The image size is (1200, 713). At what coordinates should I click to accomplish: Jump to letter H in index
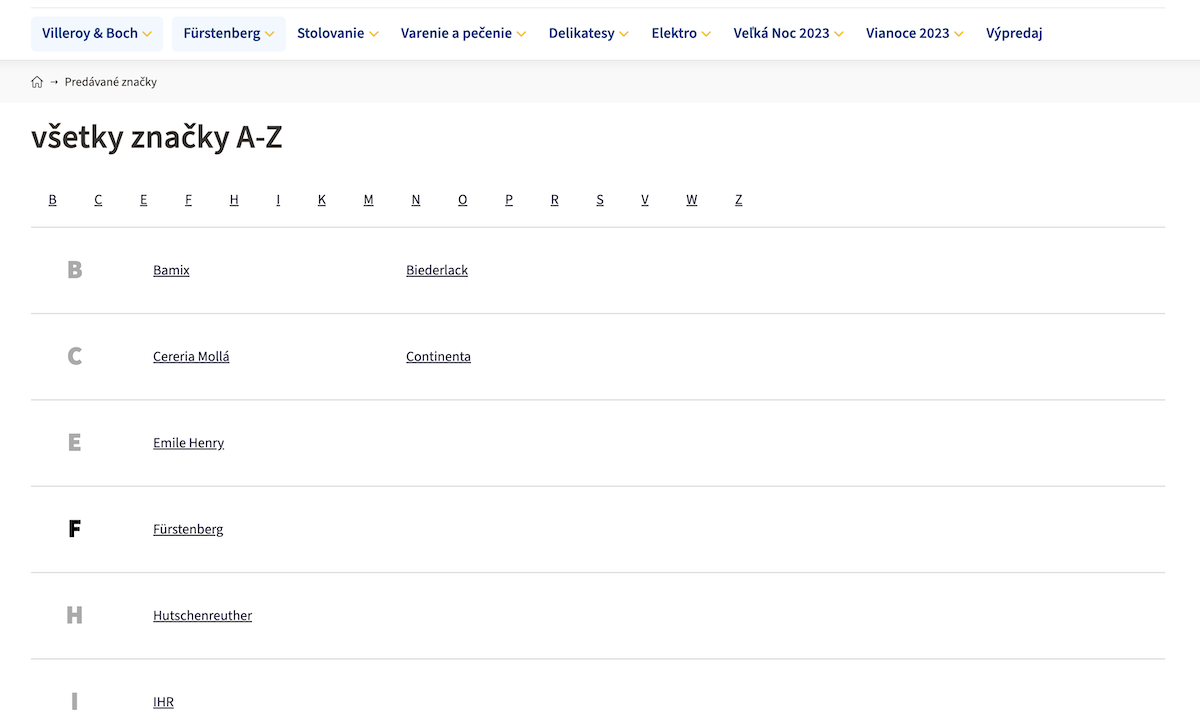coord(234,200)
